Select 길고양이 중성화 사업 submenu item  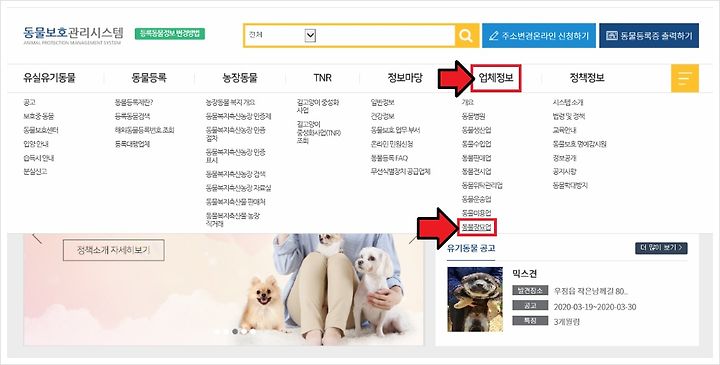click(318, 107)
